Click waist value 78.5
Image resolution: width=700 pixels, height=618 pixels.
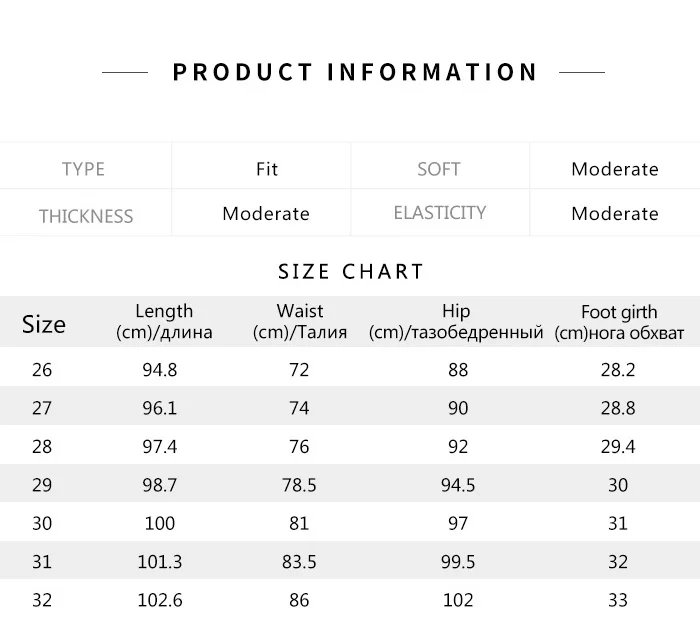299,485
